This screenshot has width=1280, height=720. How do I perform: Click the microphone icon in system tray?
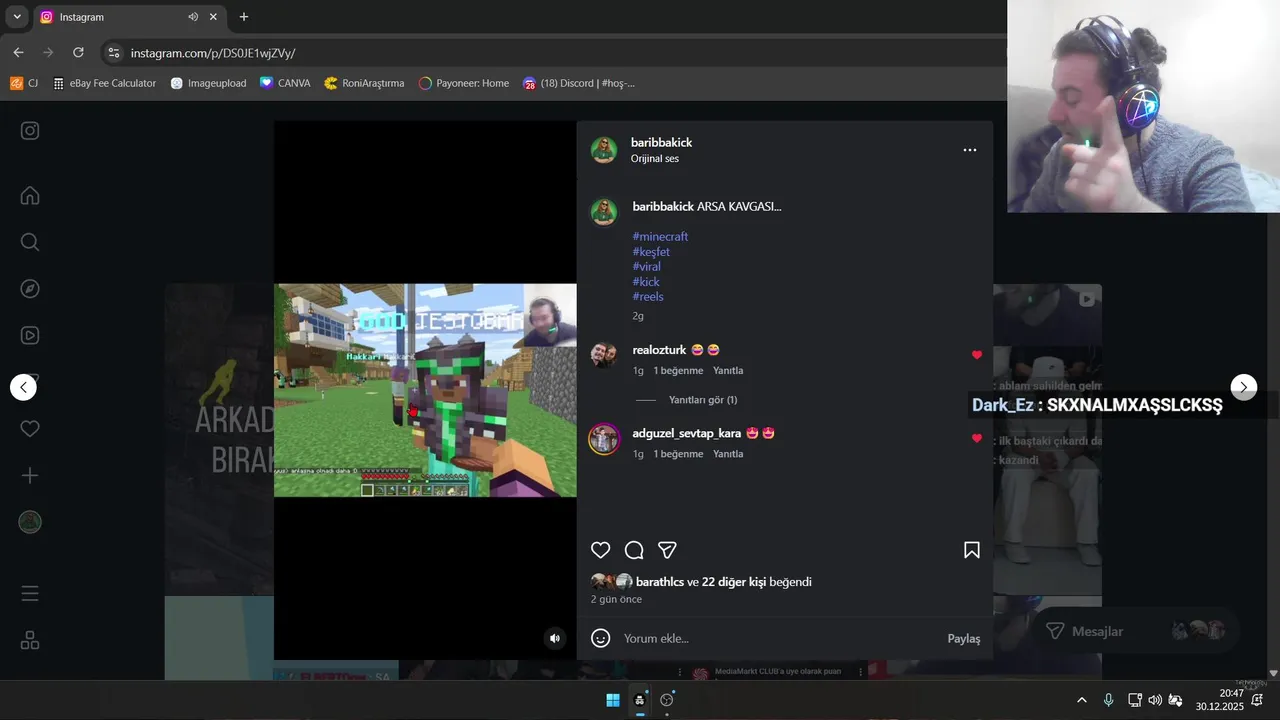(x=1108, y=700)
